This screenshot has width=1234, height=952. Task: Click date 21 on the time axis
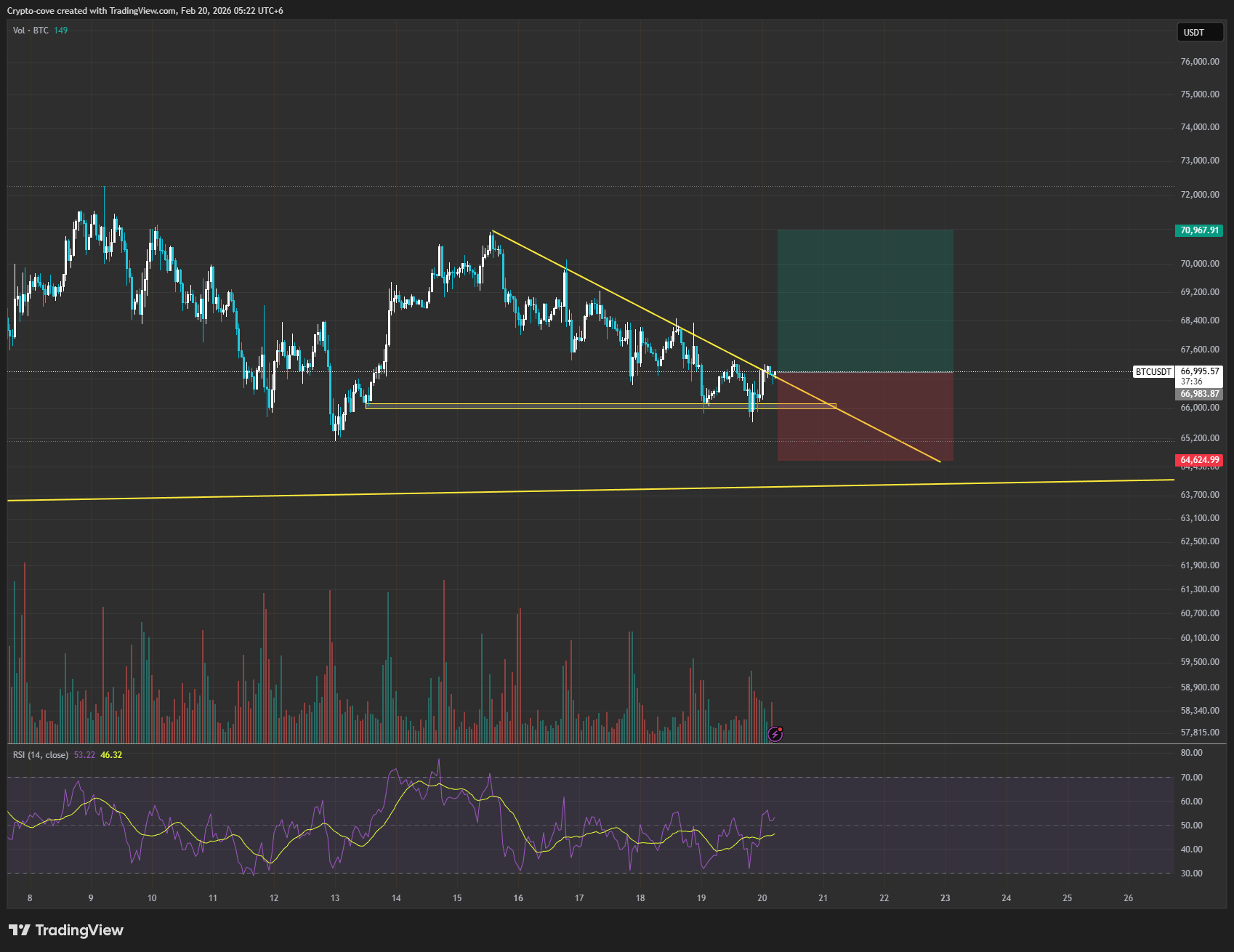click(823, 898)
